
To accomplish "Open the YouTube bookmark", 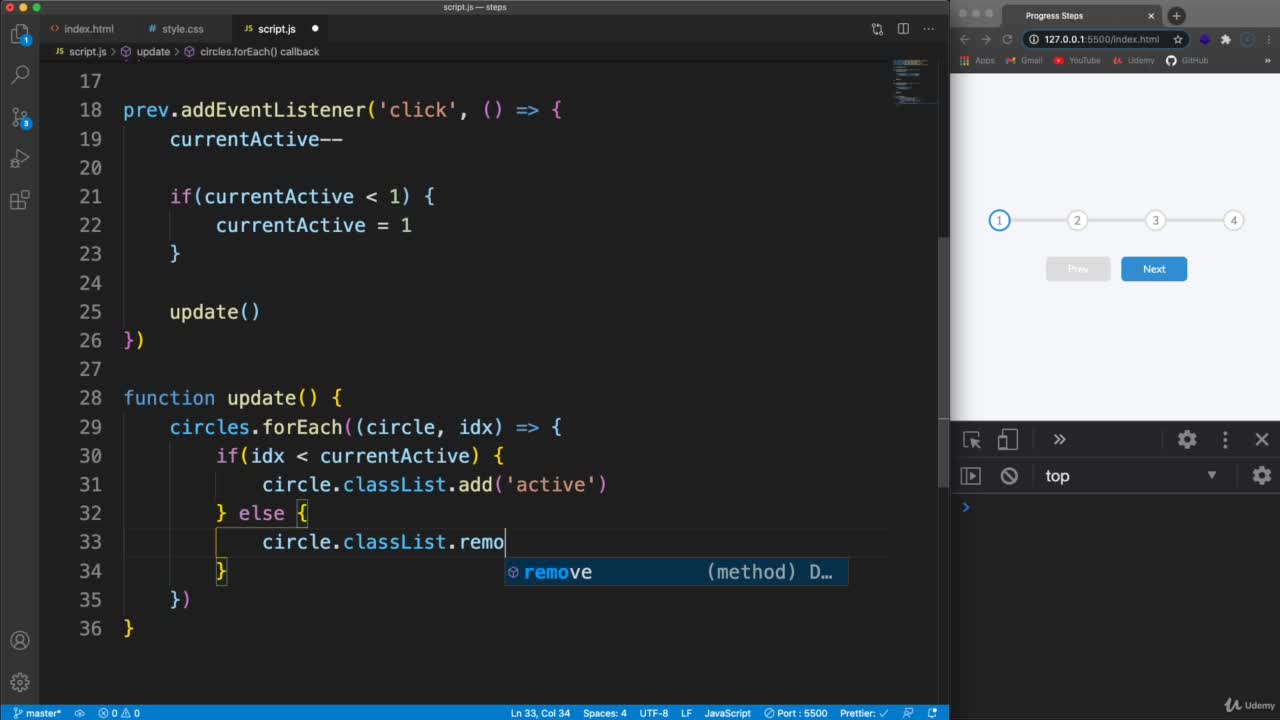I will click(x=1077, y=60).
